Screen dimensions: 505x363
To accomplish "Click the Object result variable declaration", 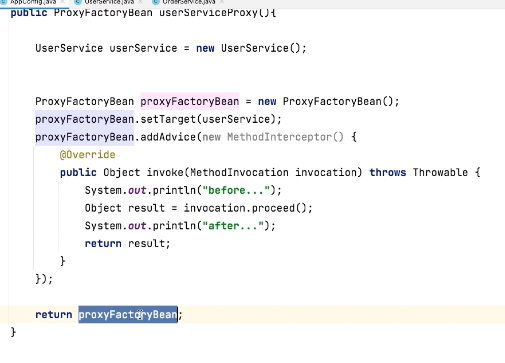I will click(125, 208).
